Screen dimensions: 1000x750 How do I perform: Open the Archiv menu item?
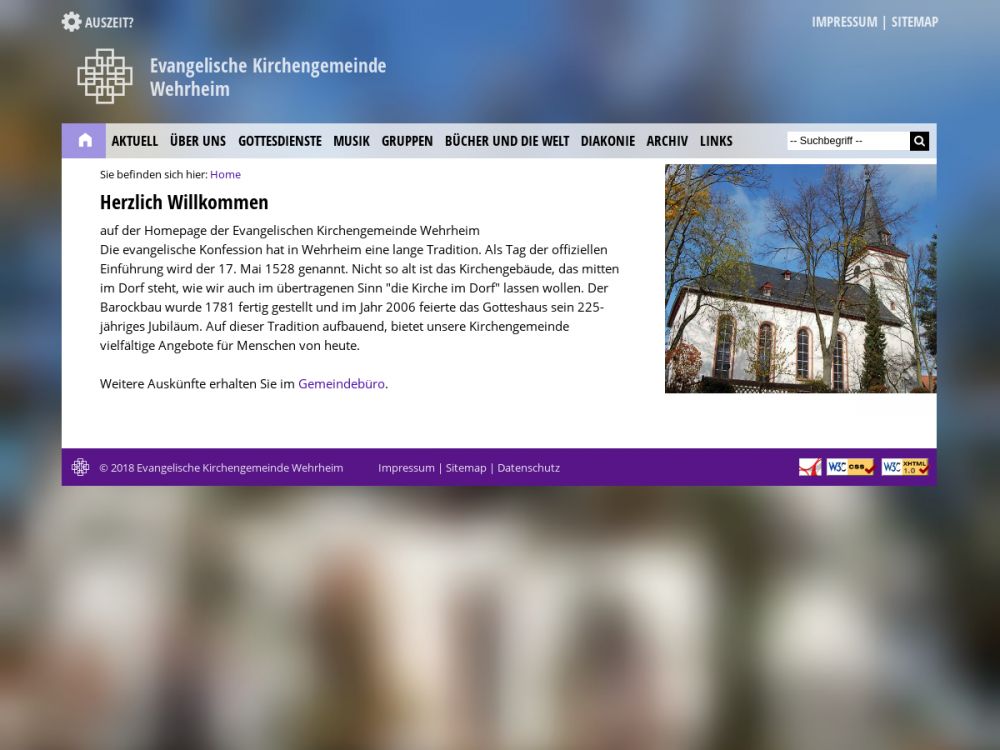coord(667,141)
